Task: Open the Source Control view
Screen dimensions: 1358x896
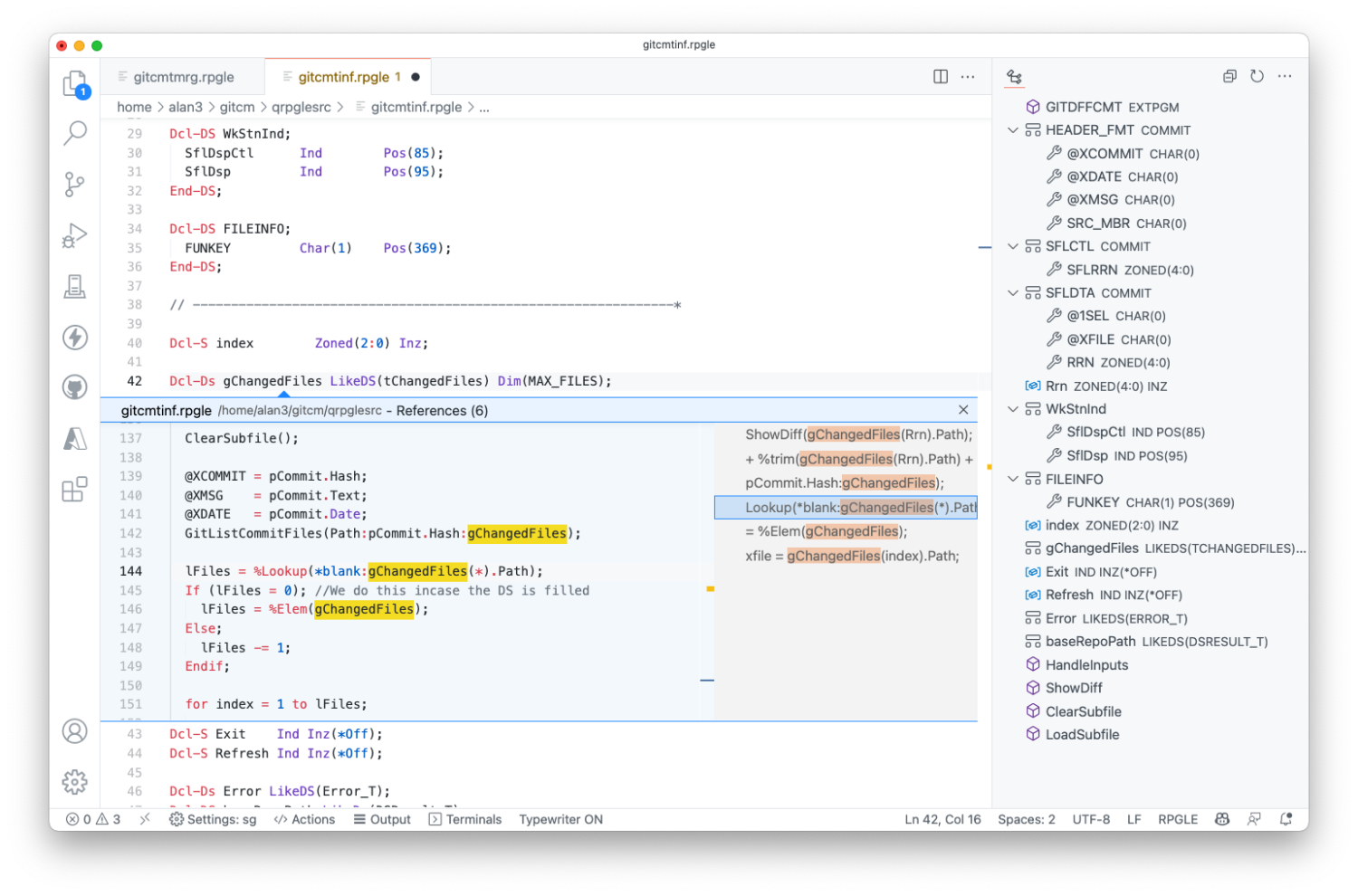Action: click(75, 184)
